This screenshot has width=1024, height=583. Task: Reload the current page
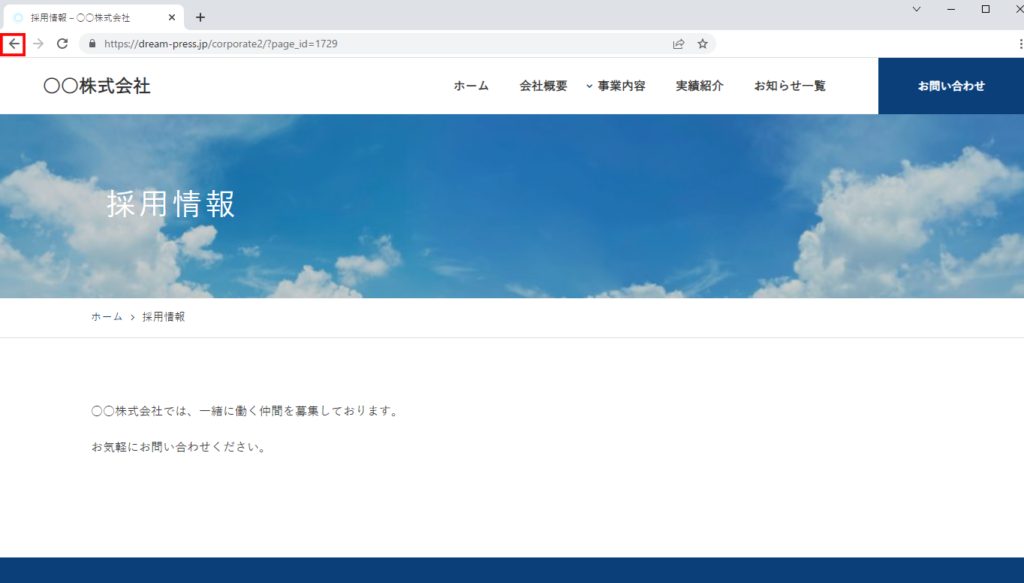[62, 44]
